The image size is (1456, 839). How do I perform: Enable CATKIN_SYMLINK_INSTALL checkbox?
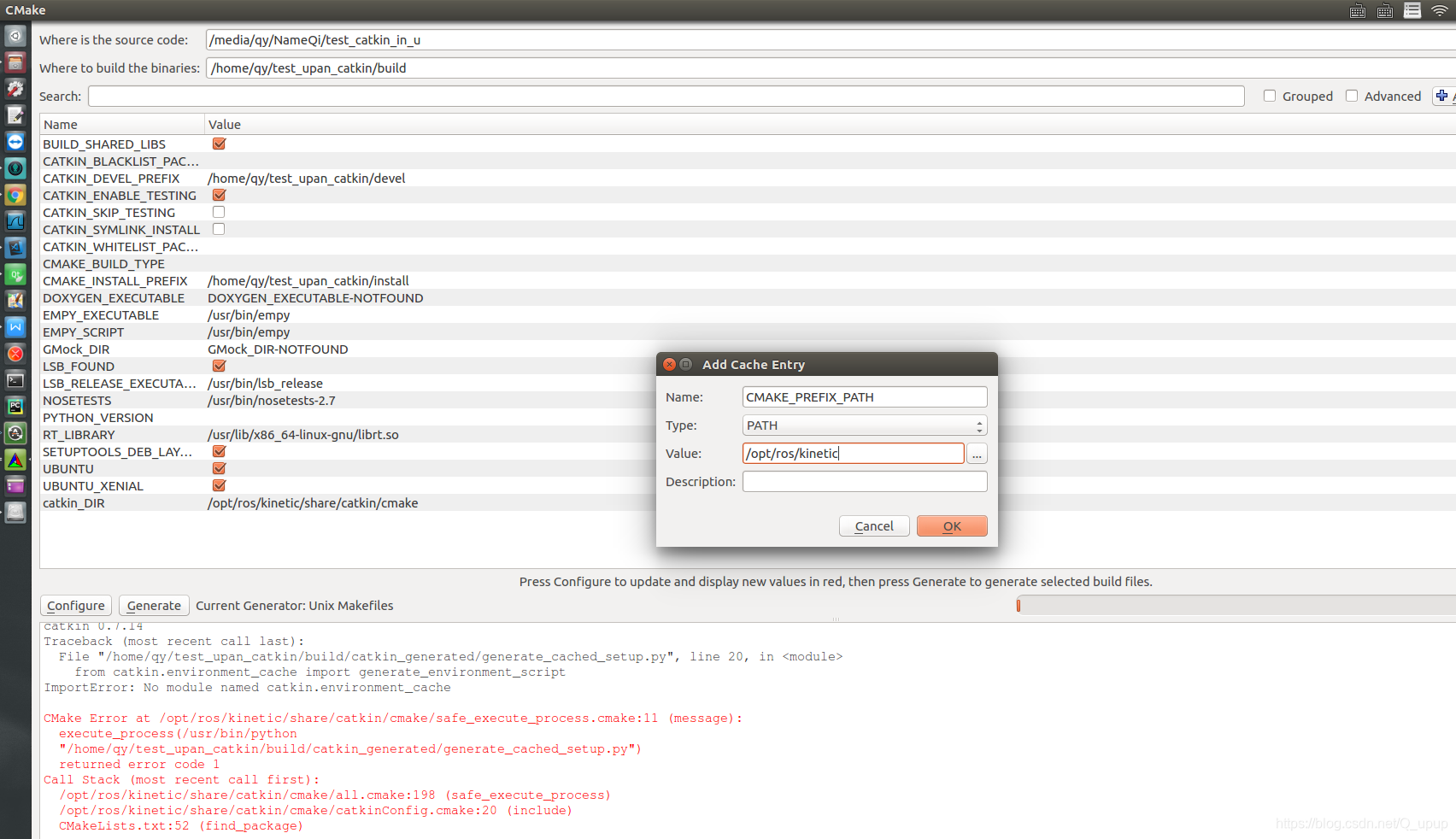219,229
